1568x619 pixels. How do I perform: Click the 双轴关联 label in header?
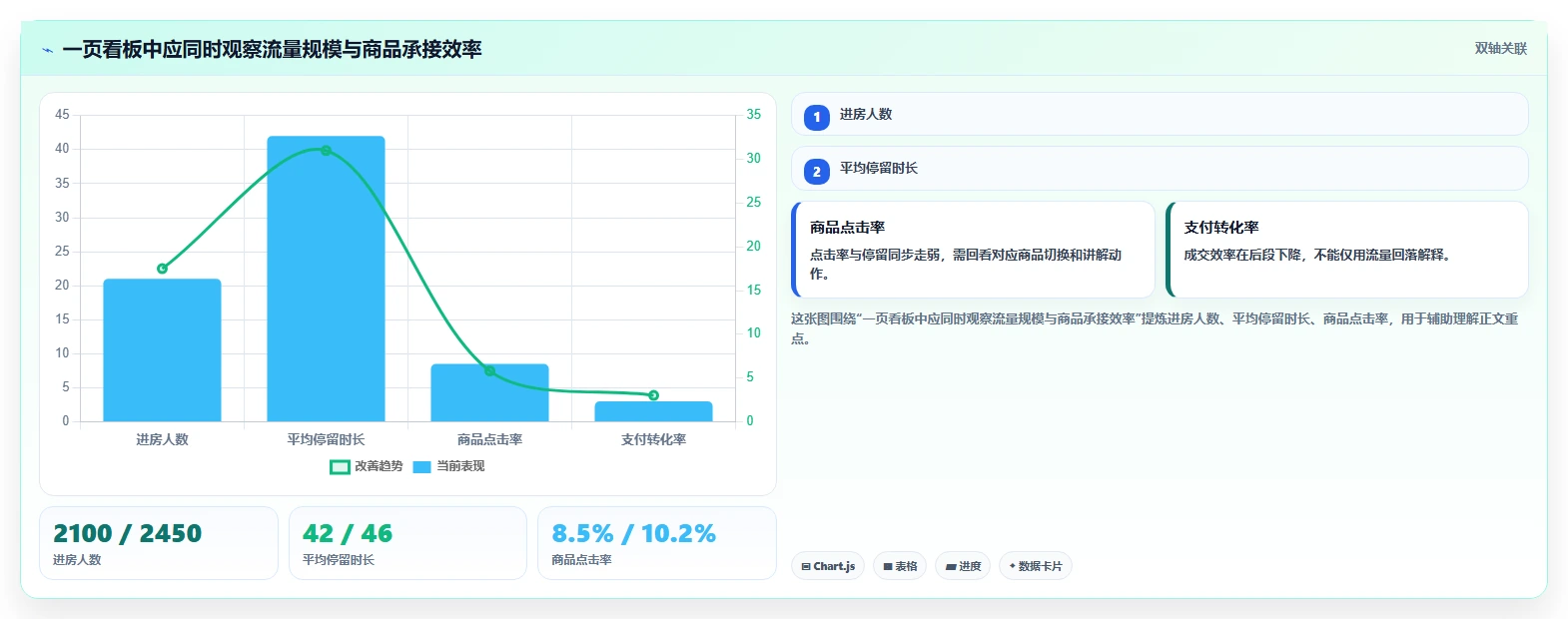[x=1500, y=49]
